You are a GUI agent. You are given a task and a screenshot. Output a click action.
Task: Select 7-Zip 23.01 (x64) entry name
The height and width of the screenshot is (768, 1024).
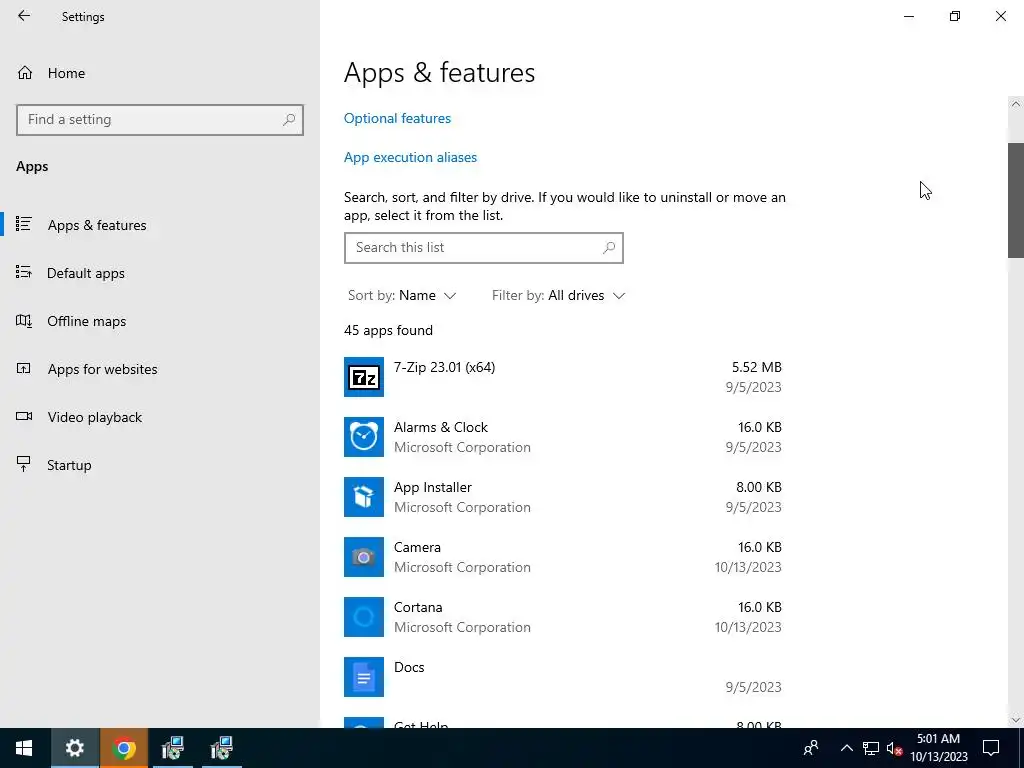[x=444, y=367]
